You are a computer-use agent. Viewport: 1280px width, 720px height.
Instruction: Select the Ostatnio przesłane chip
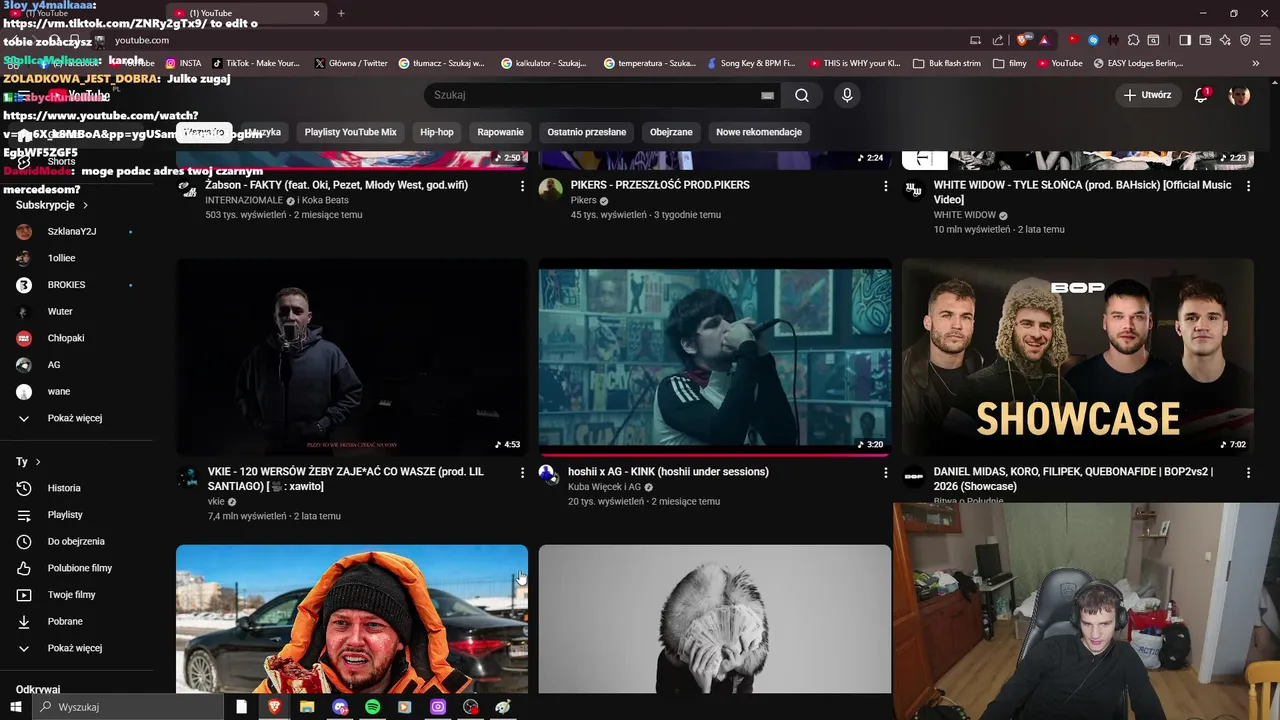[x=587, y=132]
